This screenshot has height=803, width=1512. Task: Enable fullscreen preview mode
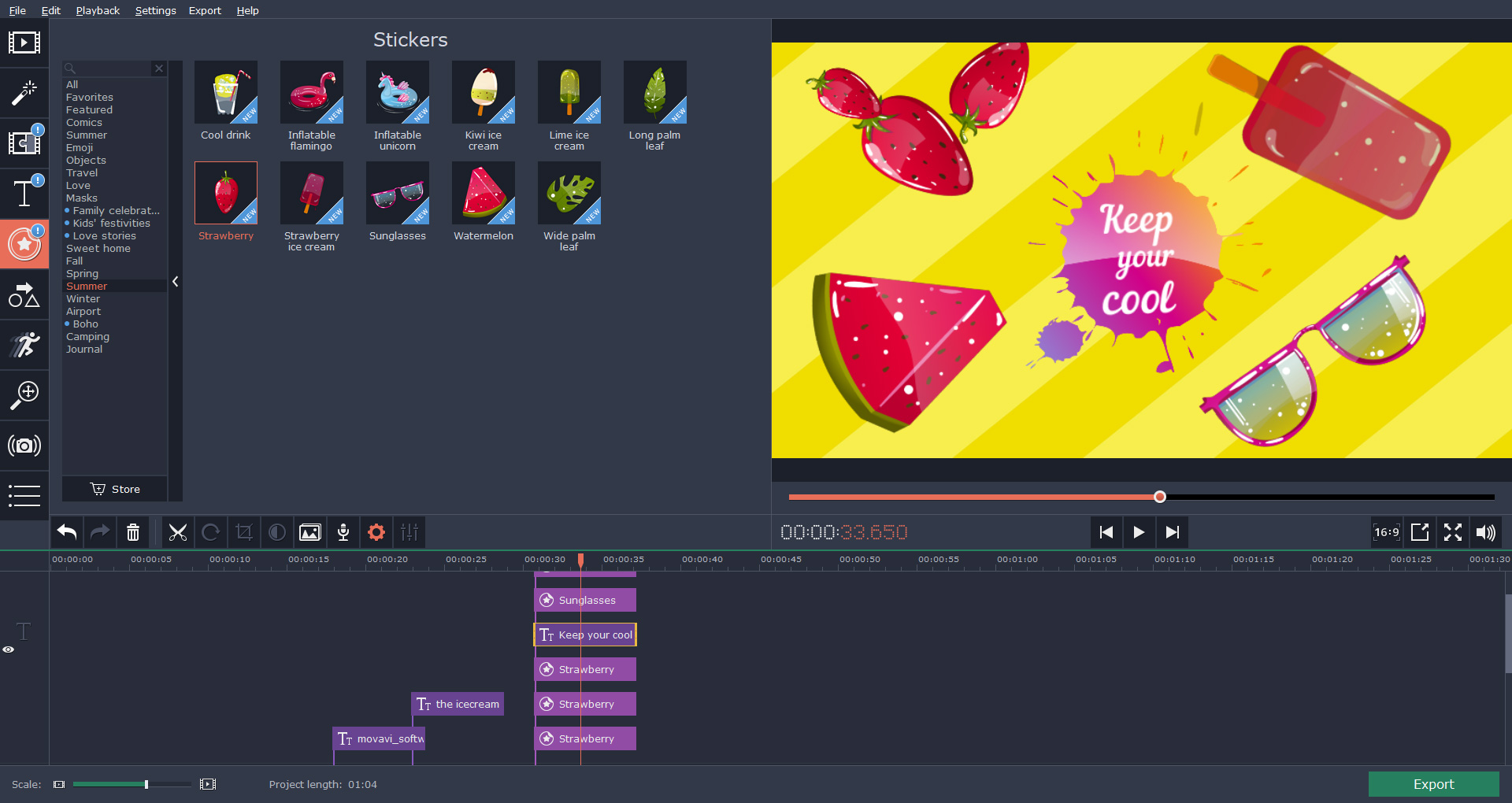(x=1453, y=532)
